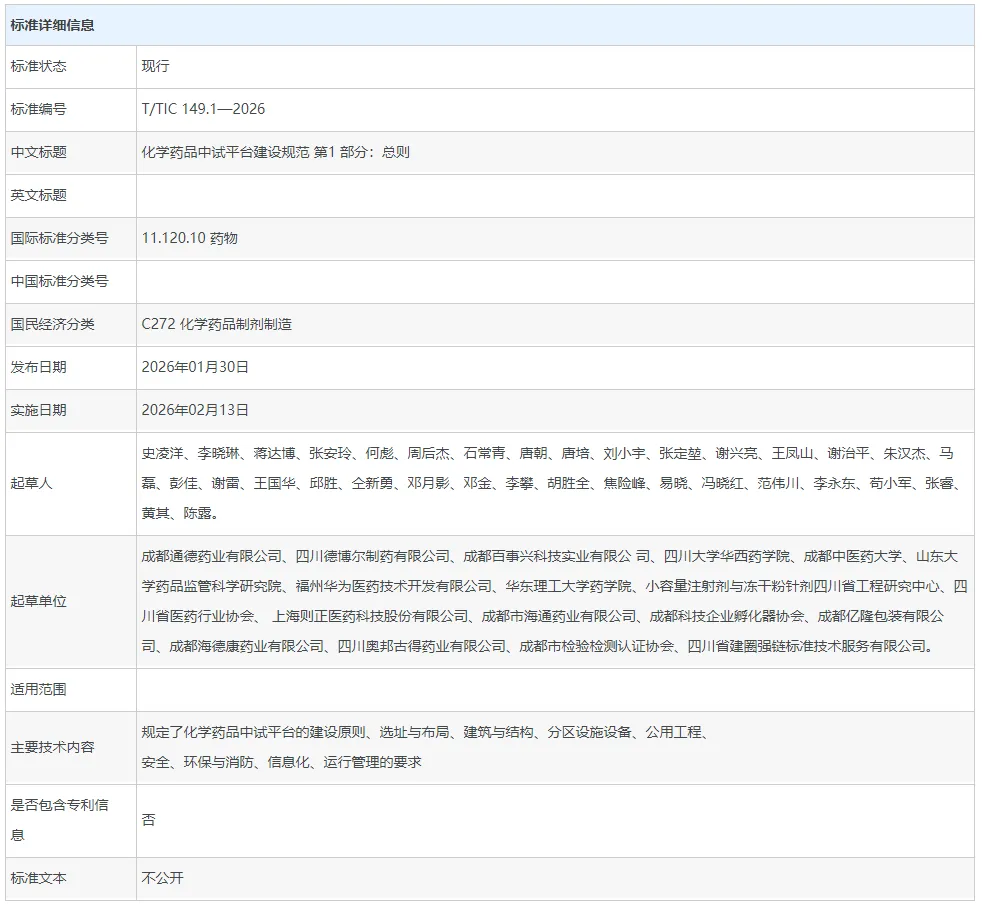Click the 标准文本 value 不公开

[163, 878]
